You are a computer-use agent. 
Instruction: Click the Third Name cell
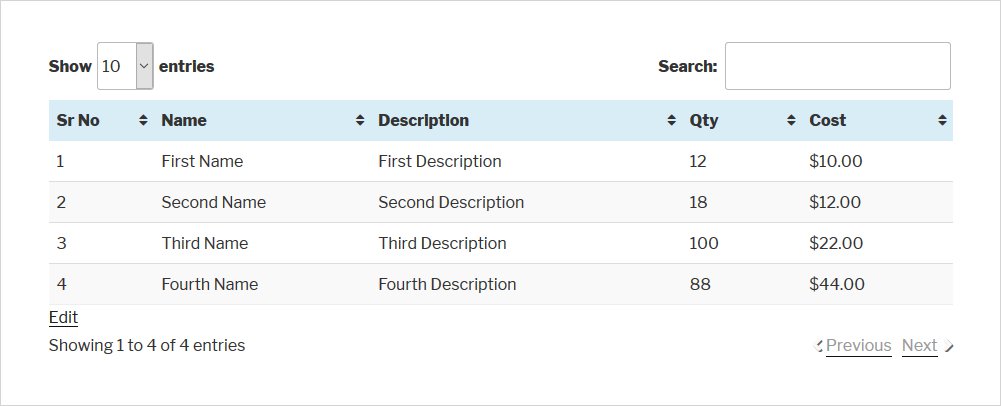pos(204,243)
